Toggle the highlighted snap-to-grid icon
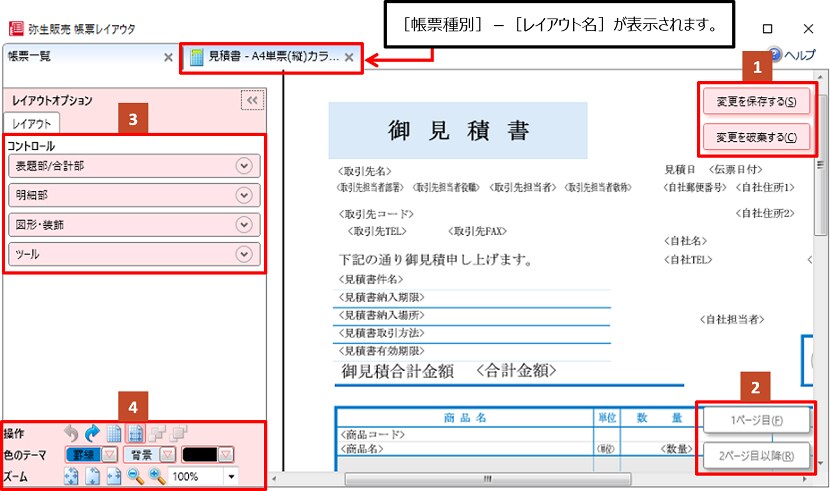Image resolution: width=830 pixels, height=491 pixels. pos(135,435)
